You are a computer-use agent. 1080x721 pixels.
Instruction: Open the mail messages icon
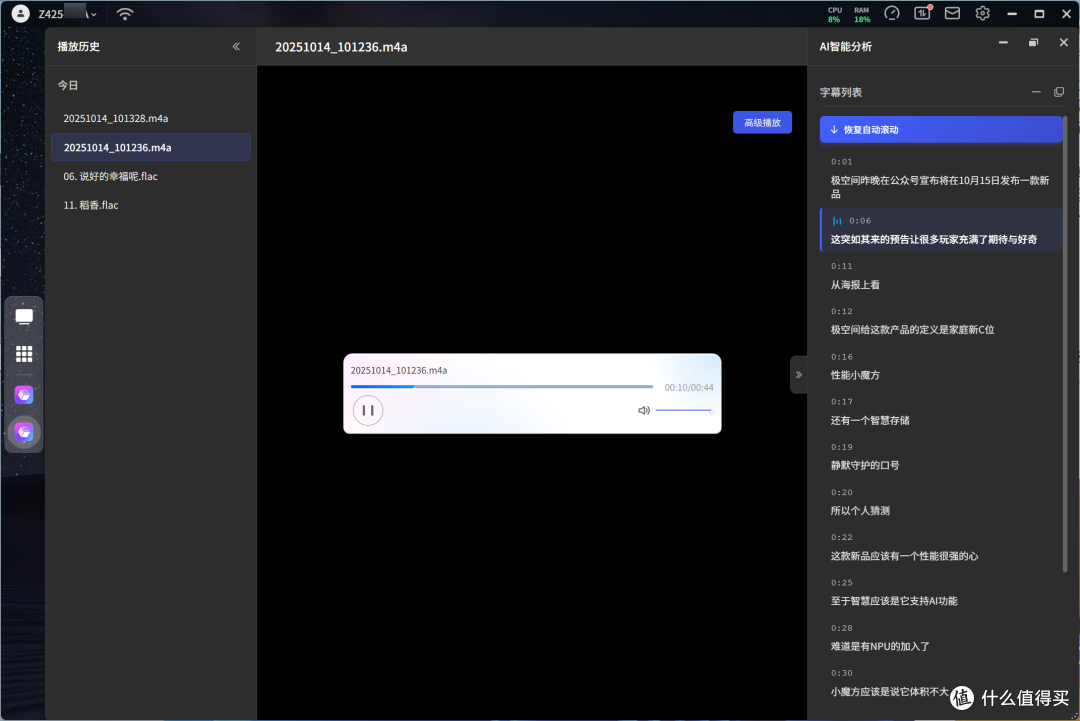coord(952,13)
